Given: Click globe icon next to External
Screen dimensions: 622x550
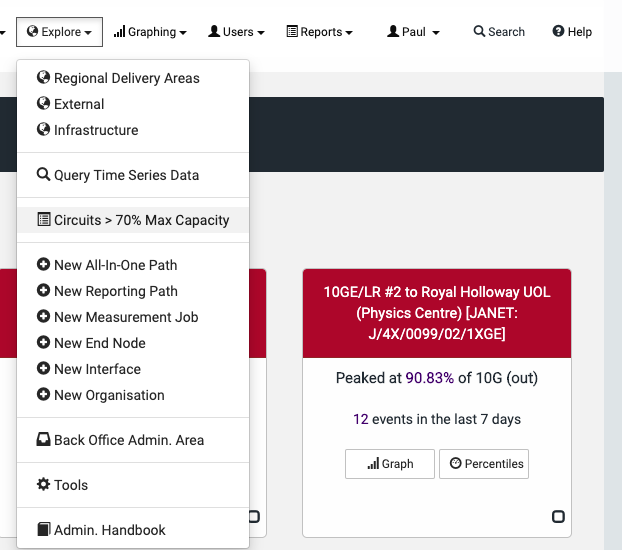Looking at the screenshot, I should pyautogui.click(x=43, y=103).
